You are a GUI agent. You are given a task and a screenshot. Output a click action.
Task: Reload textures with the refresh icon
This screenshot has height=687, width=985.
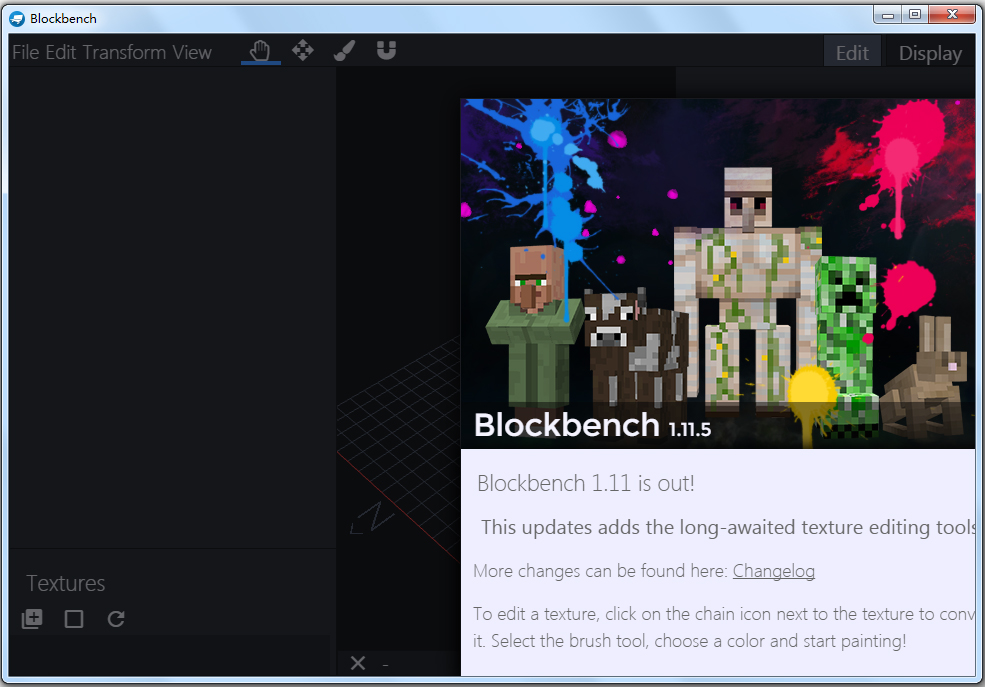pyautogui.click(x=116, y=619)
